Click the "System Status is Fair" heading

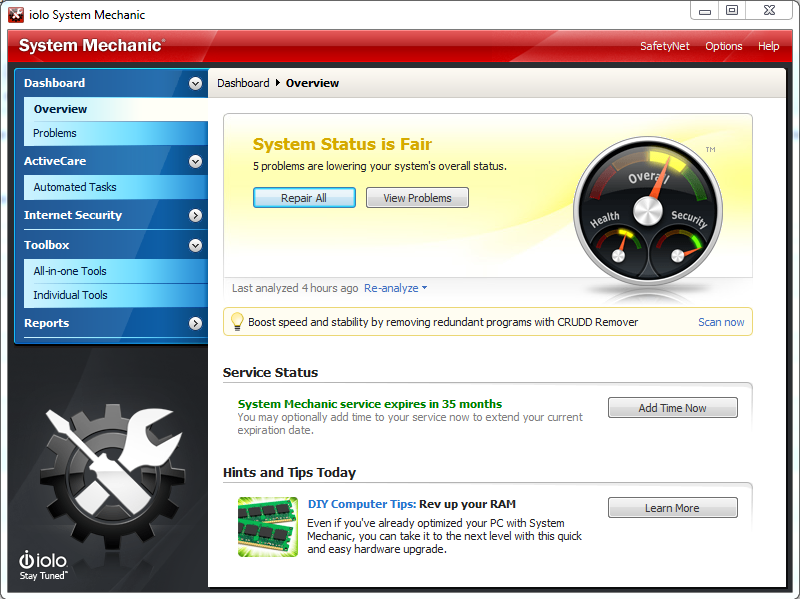pyautogui.click(x=342, y=144)
